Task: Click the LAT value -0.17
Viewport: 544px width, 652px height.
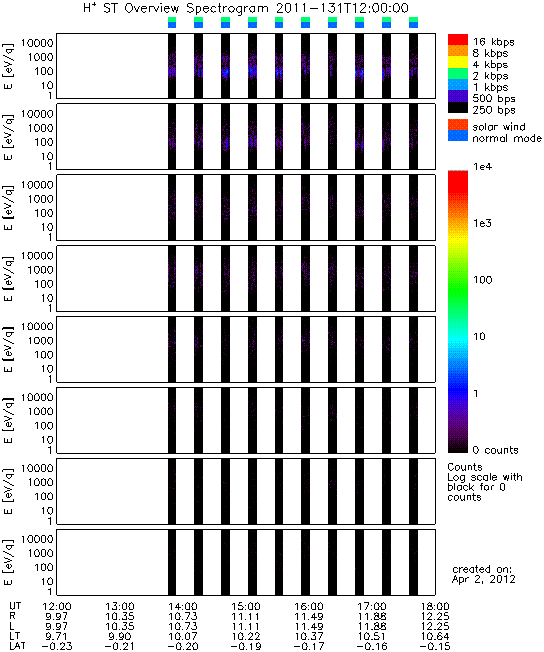Action: [x=309, y=647]
